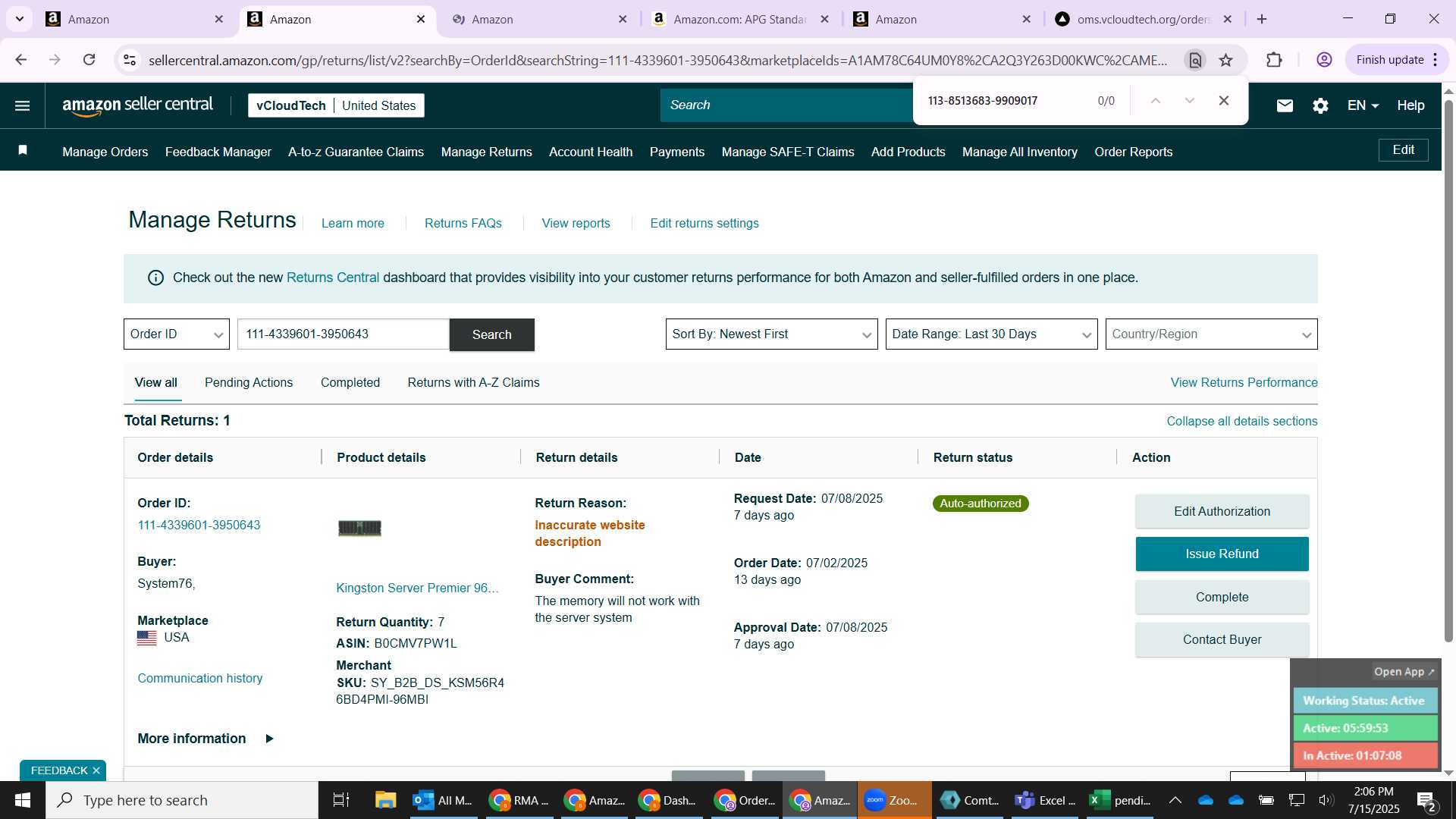Open a new browser tab
The height and width of the screenshot is (819, 1456).
tap(1262, 19)
